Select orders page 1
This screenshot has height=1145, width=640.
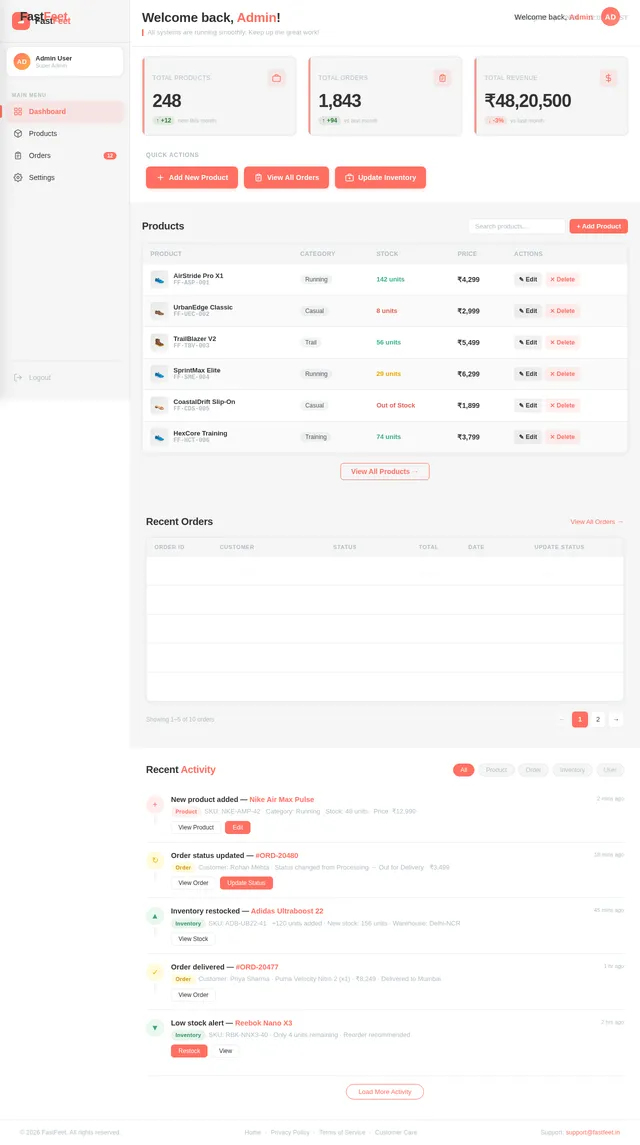point(579,719)
